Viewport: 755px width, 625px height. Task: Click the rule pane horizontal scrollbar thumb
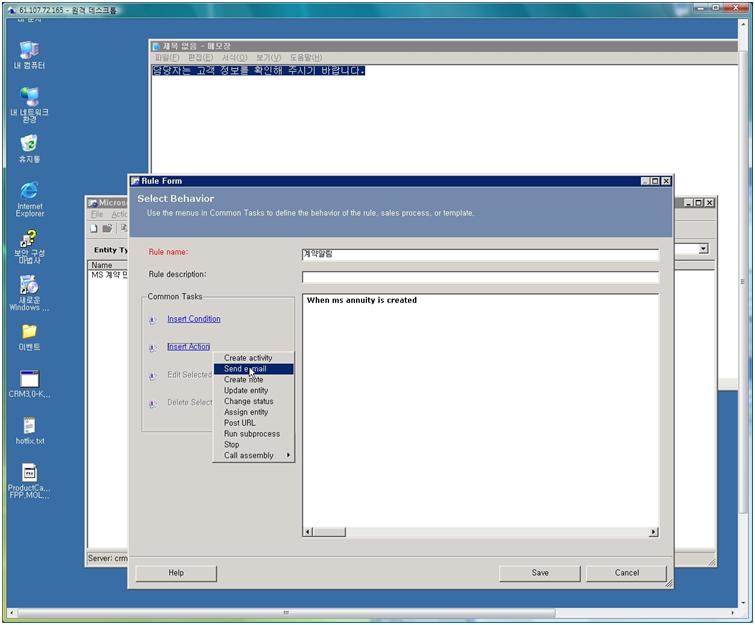tap(329, 532)
